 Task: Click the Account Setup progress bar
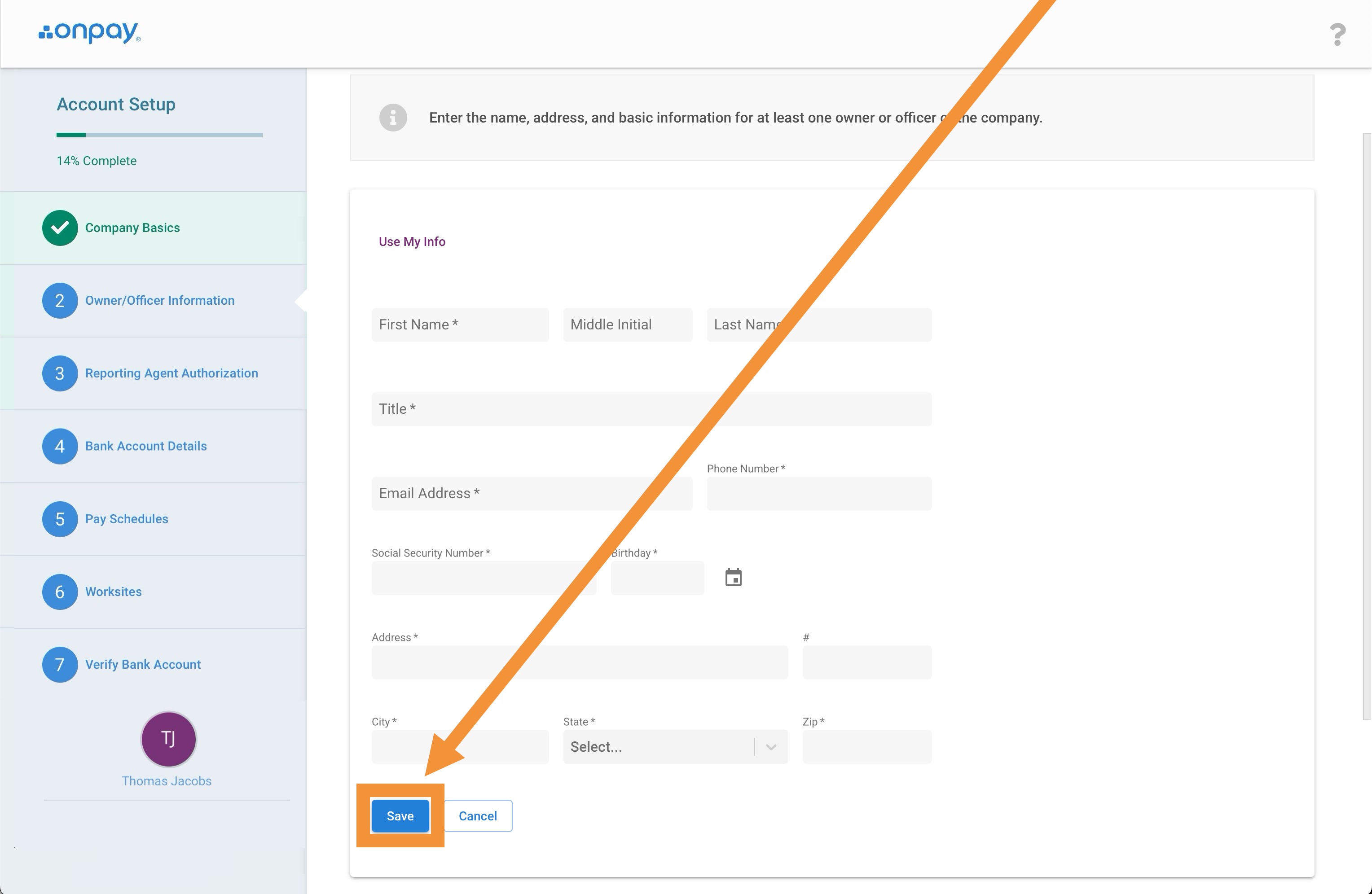click(160, 135)
